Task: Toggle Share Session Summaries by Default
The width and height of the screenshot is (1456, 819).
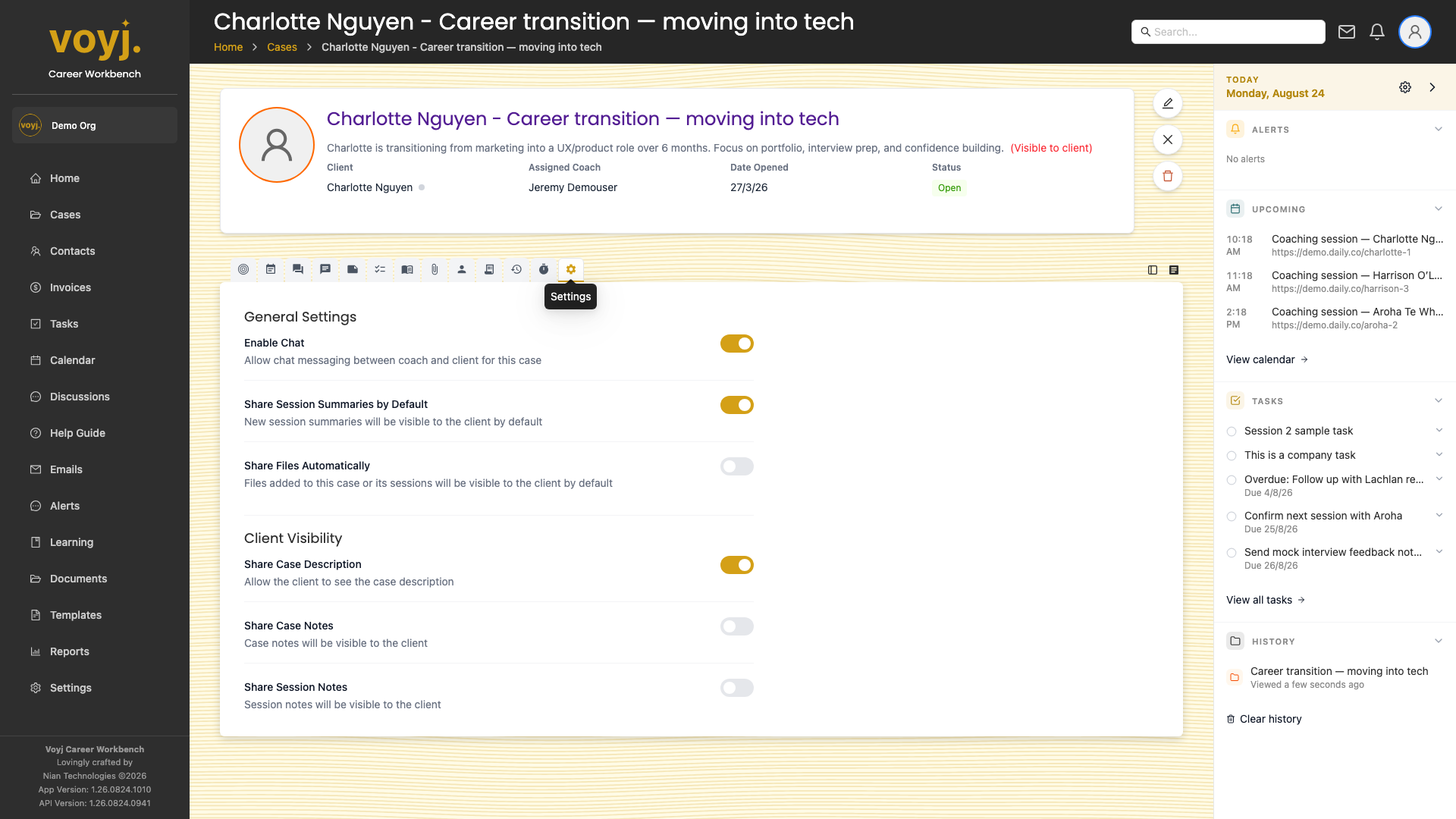Action: [737, 405]
